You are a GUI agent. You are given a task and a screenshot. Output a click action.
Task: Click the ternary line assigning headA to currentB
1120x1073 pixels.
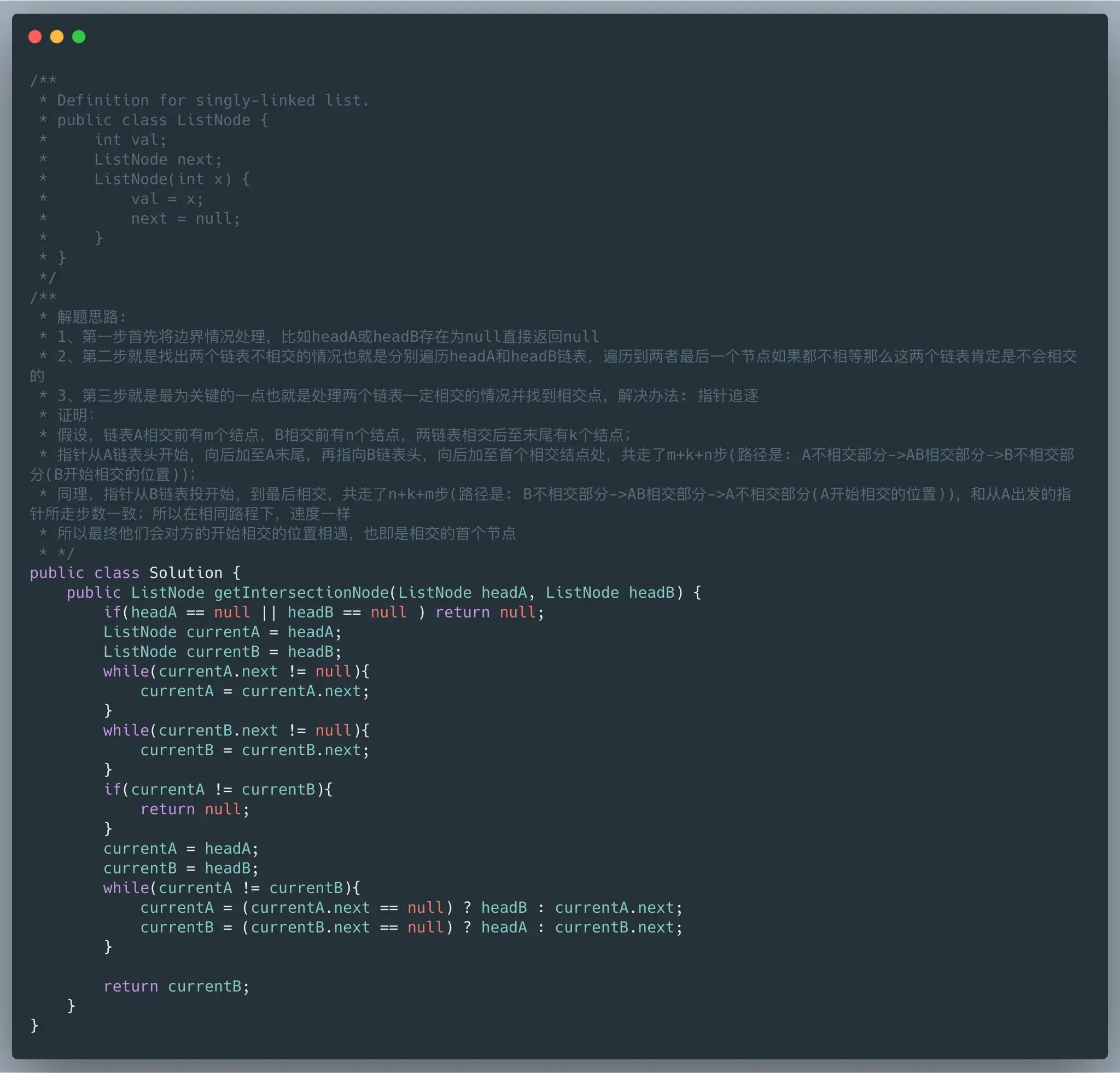(x=411, y=928)
